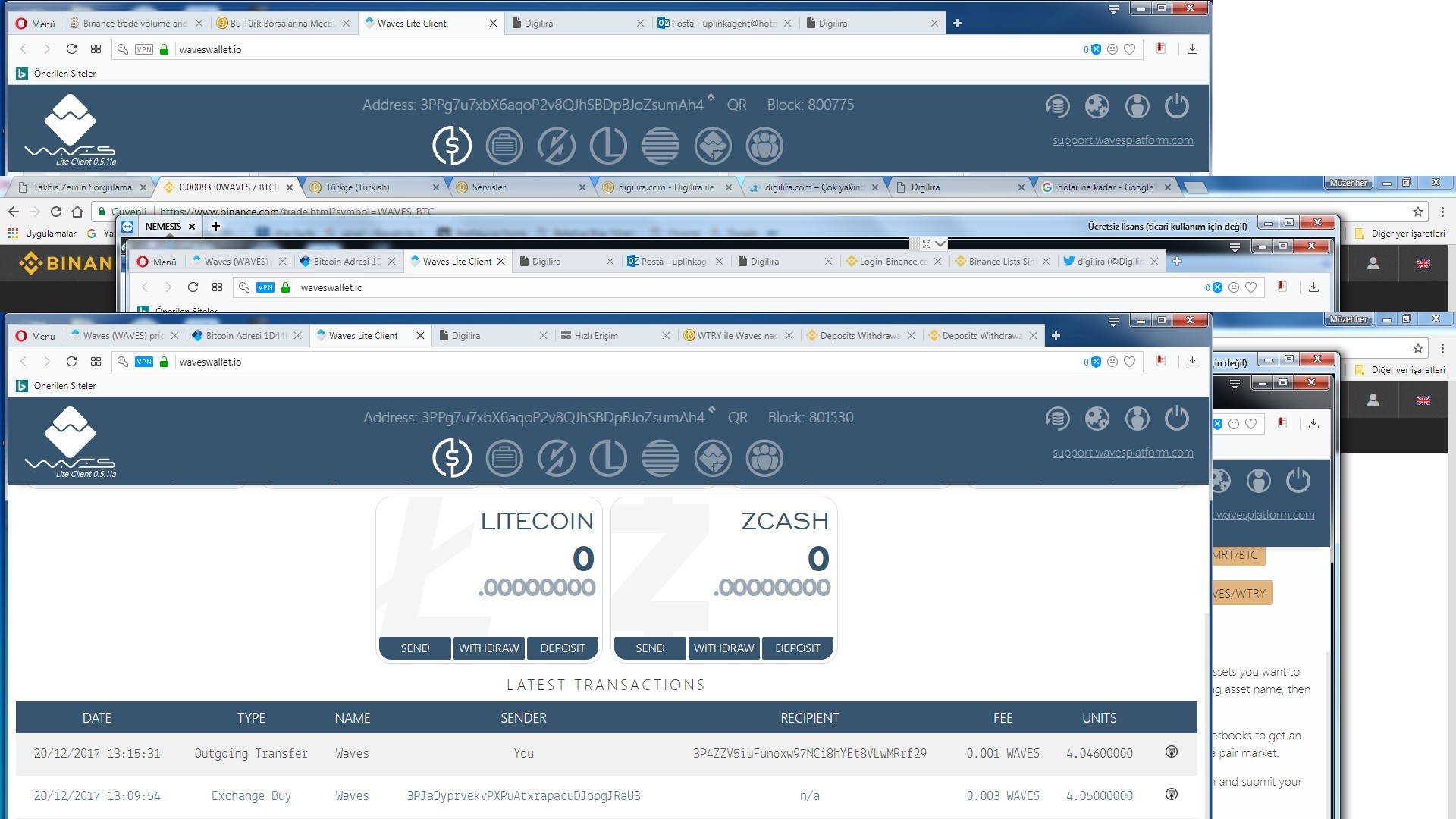Viewport: 1456px width, 819px height.
Task: Click Chrome home button in Binance window
Action: (x=77, y=212)
